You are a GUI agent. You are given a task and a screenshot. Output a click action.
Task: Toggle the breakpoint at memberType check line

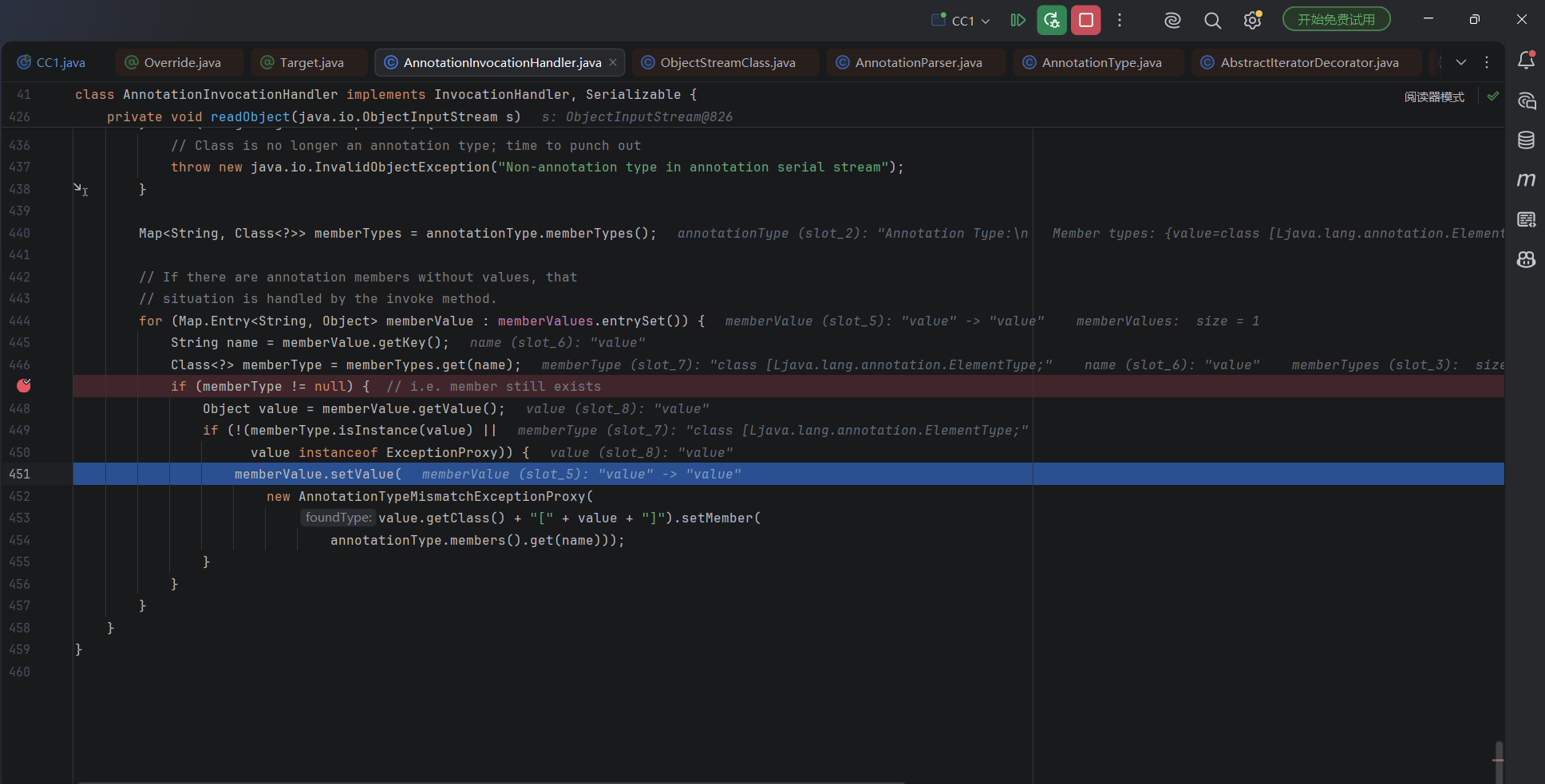pyautogui.click(x=24, y=386)
